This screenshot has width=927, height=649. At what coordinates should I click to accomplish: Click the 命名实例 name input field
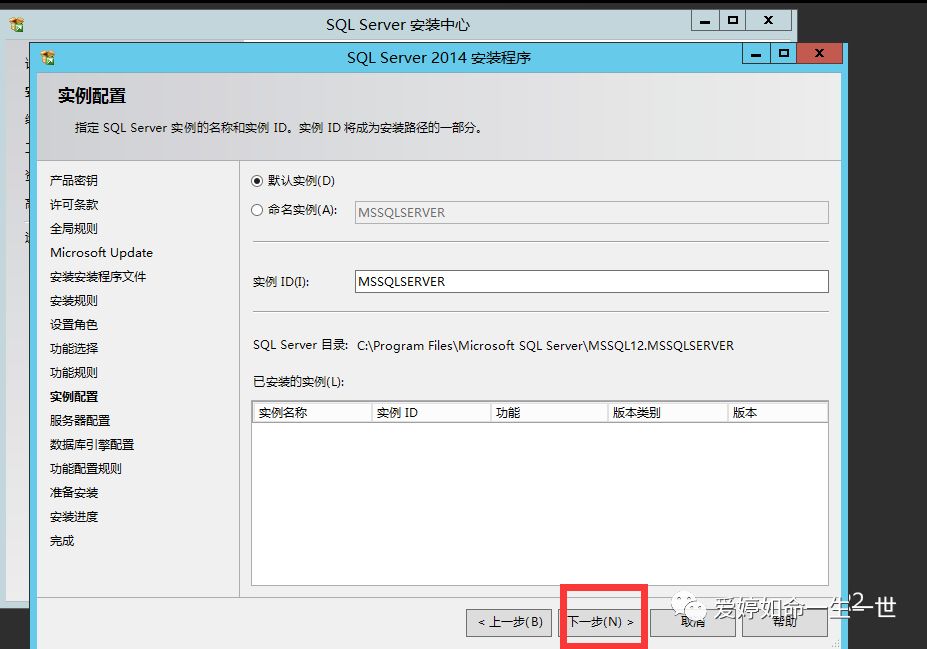[591, 213]
